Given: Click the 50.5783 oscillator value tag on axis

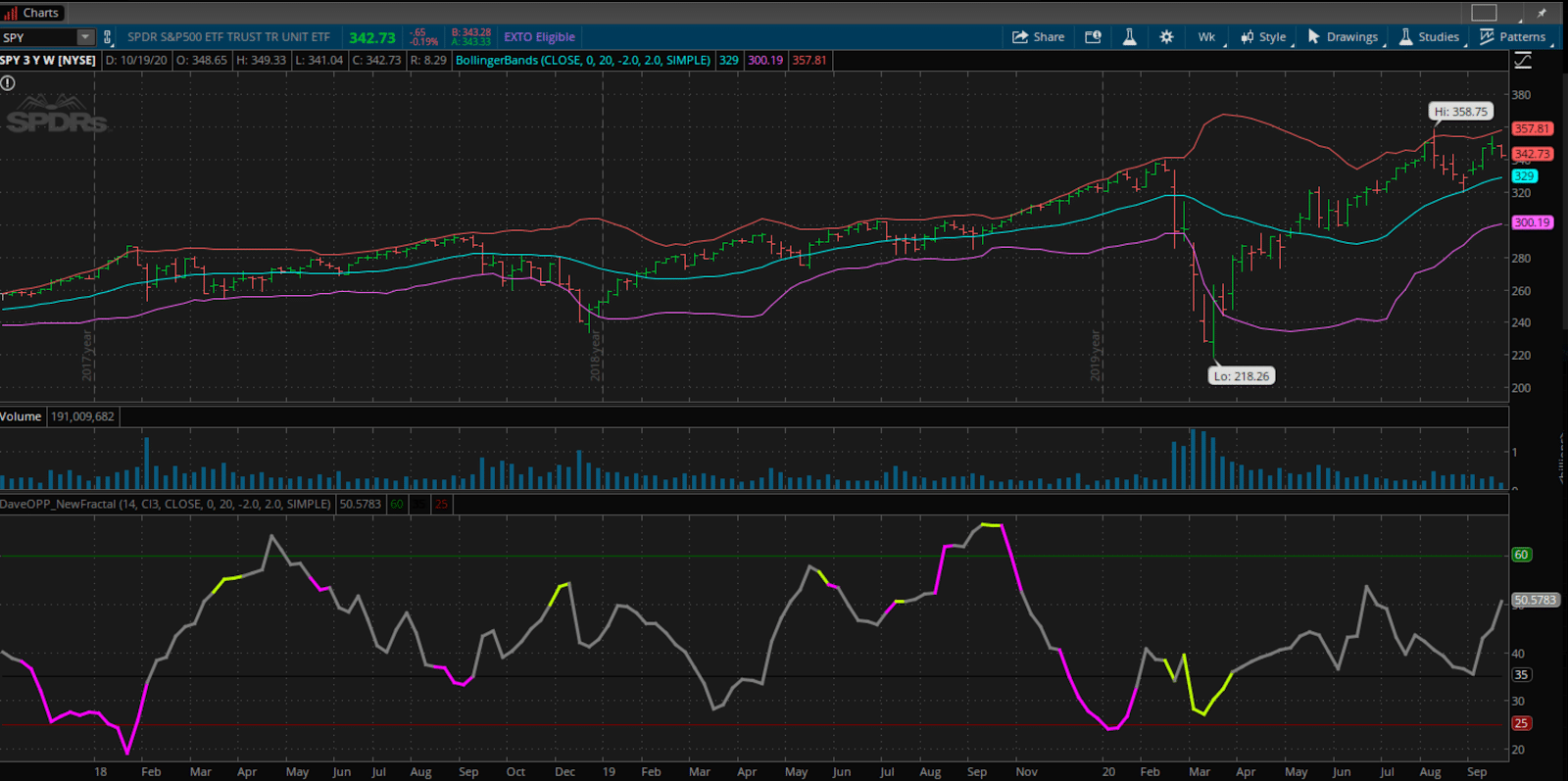Looking at the screenshot, I should [x=1535, y=600].
